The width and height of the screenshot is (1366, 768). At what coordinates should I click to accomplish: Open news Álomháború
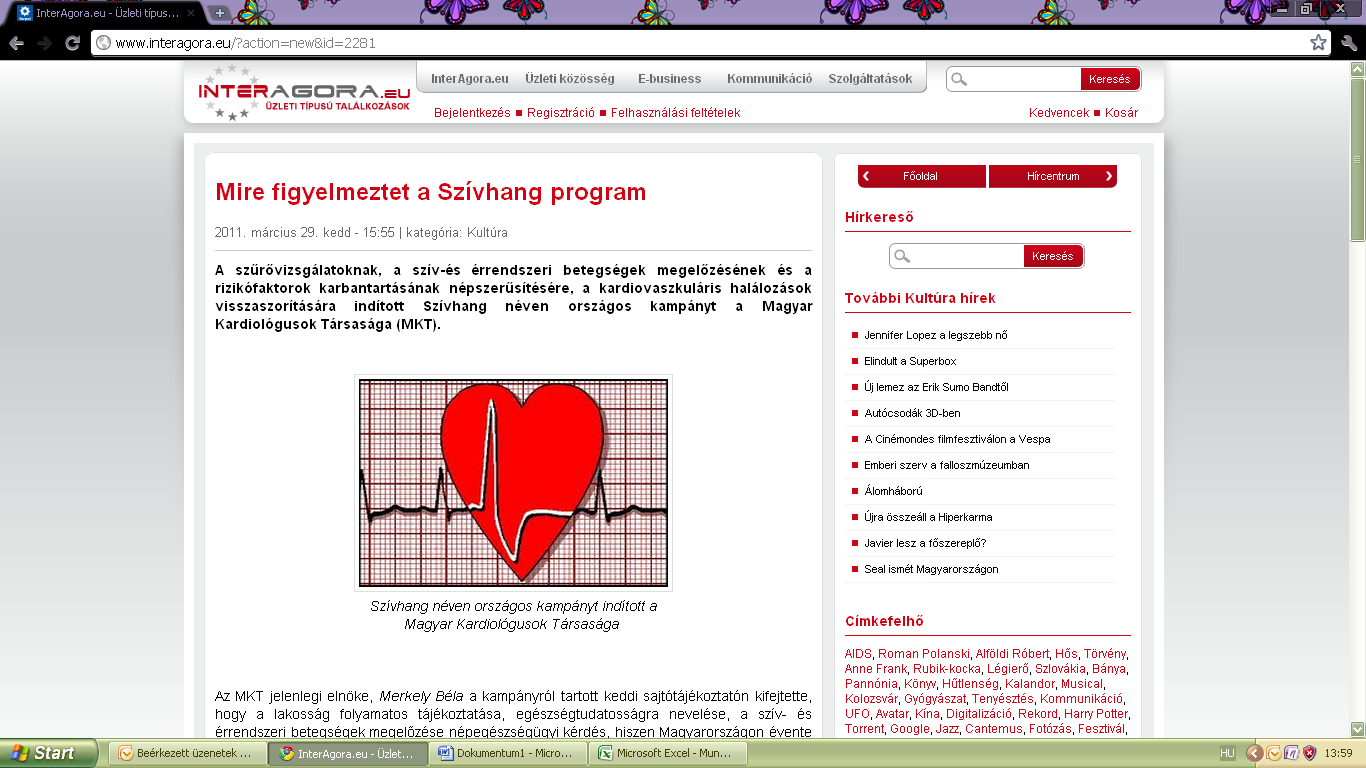click(893, 491)
